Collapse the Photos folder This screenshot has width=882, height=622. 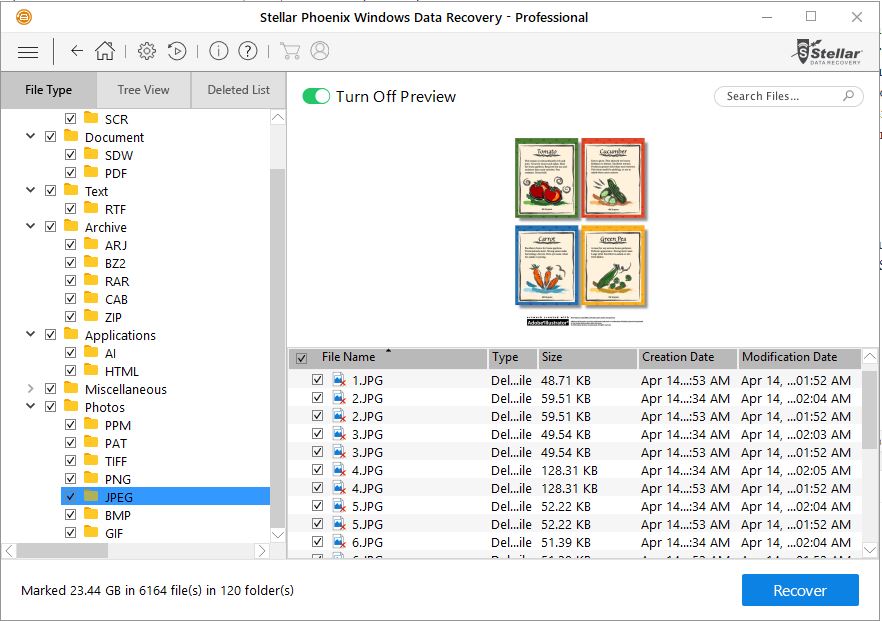point(30,407)
